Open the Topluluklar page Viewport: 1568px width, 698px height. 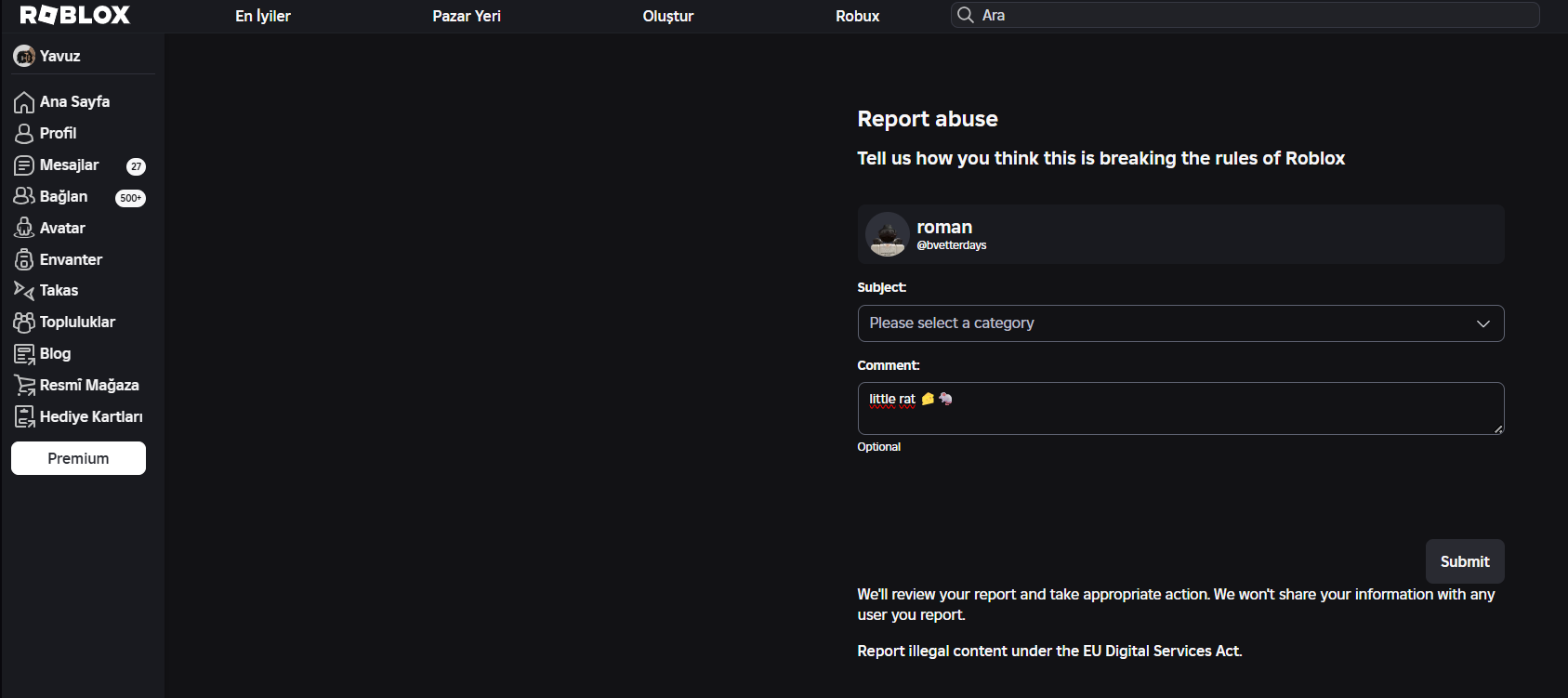click(x=79, y=323)
